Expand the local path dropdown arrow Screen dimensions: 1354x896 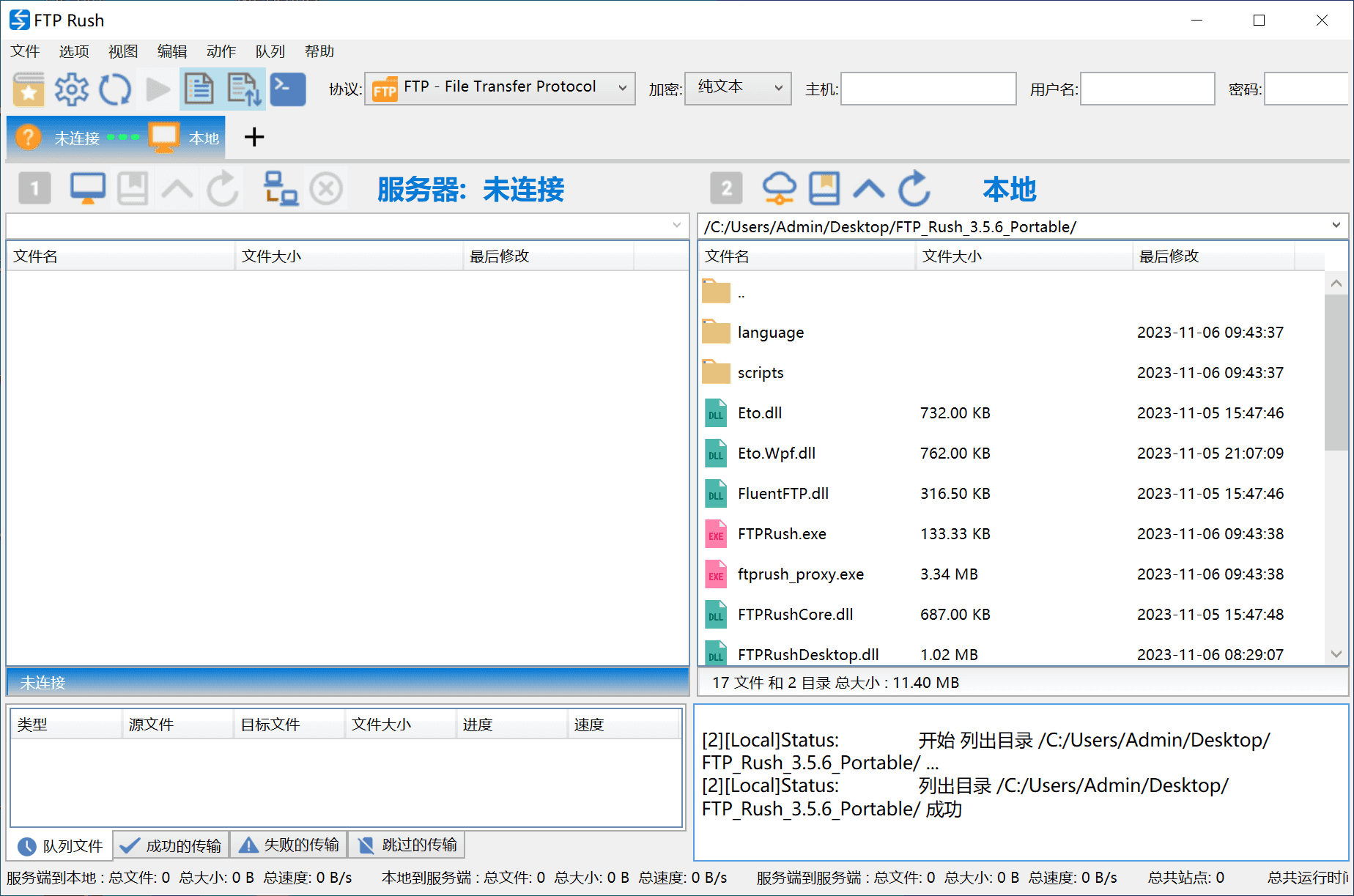[1336, 226]
